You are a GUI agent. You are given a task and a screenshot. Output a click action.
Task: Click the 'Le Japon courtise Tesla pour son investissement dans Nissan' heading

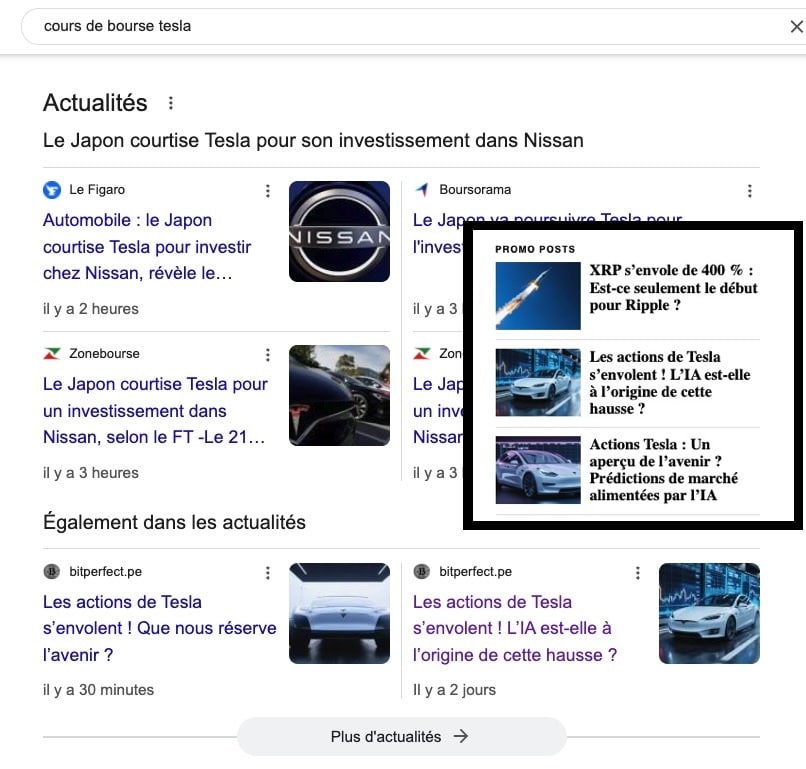(x=314, y=140)
